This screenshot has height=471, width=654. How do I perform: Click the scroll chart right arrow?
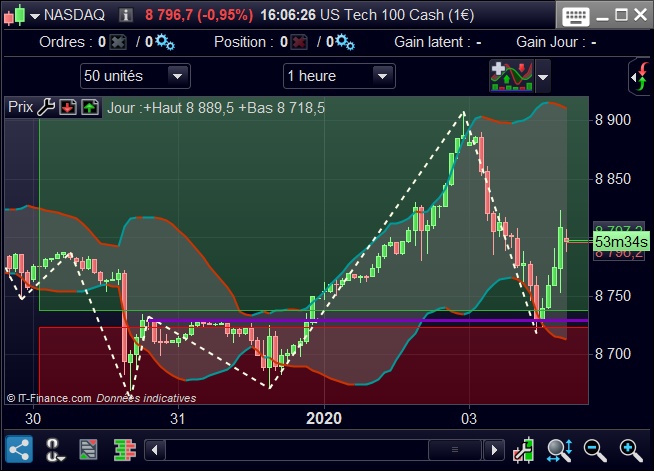point(494,450)
